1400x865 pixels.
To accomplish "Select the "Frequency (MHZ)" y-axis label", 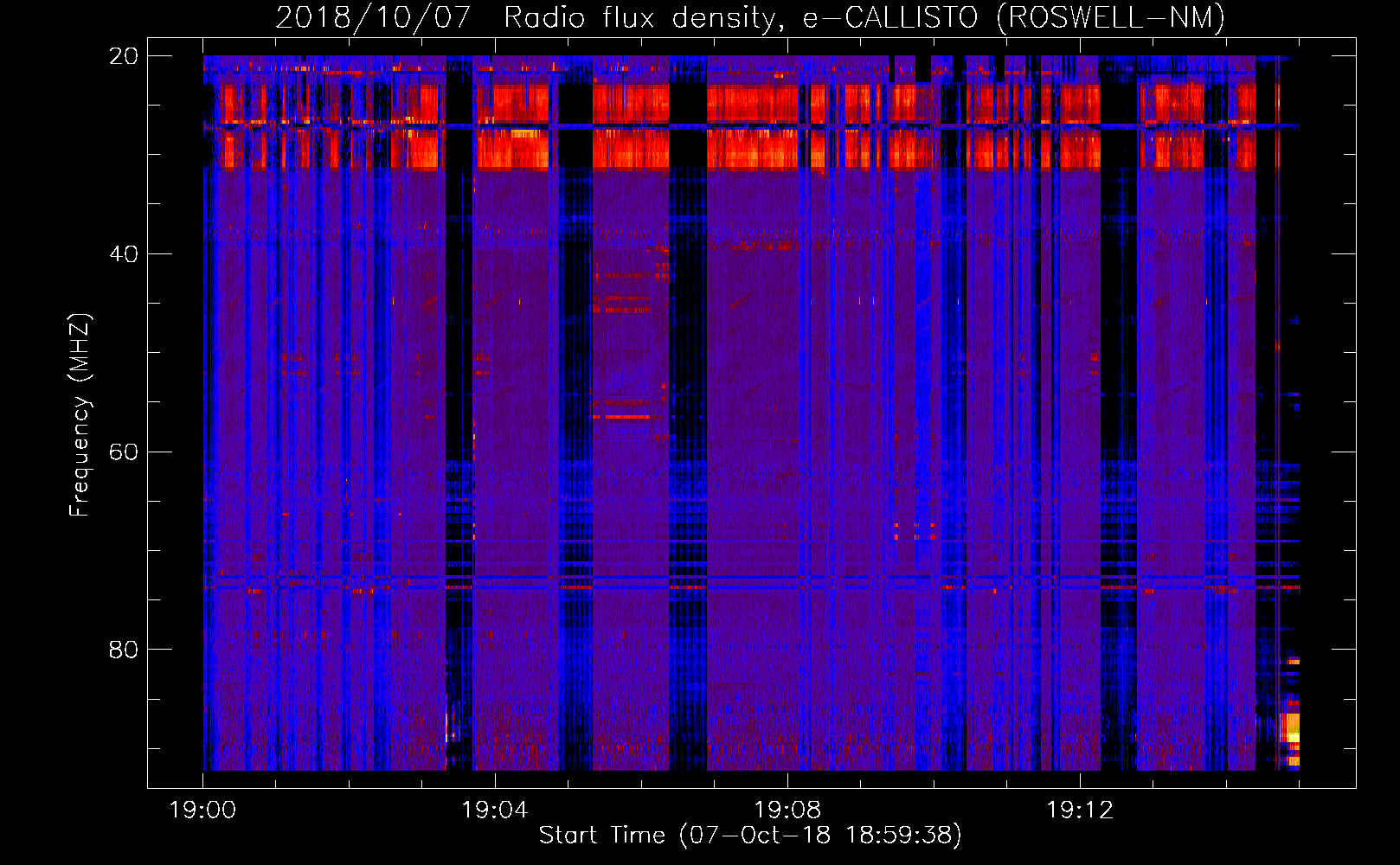I will click(80, 415).
